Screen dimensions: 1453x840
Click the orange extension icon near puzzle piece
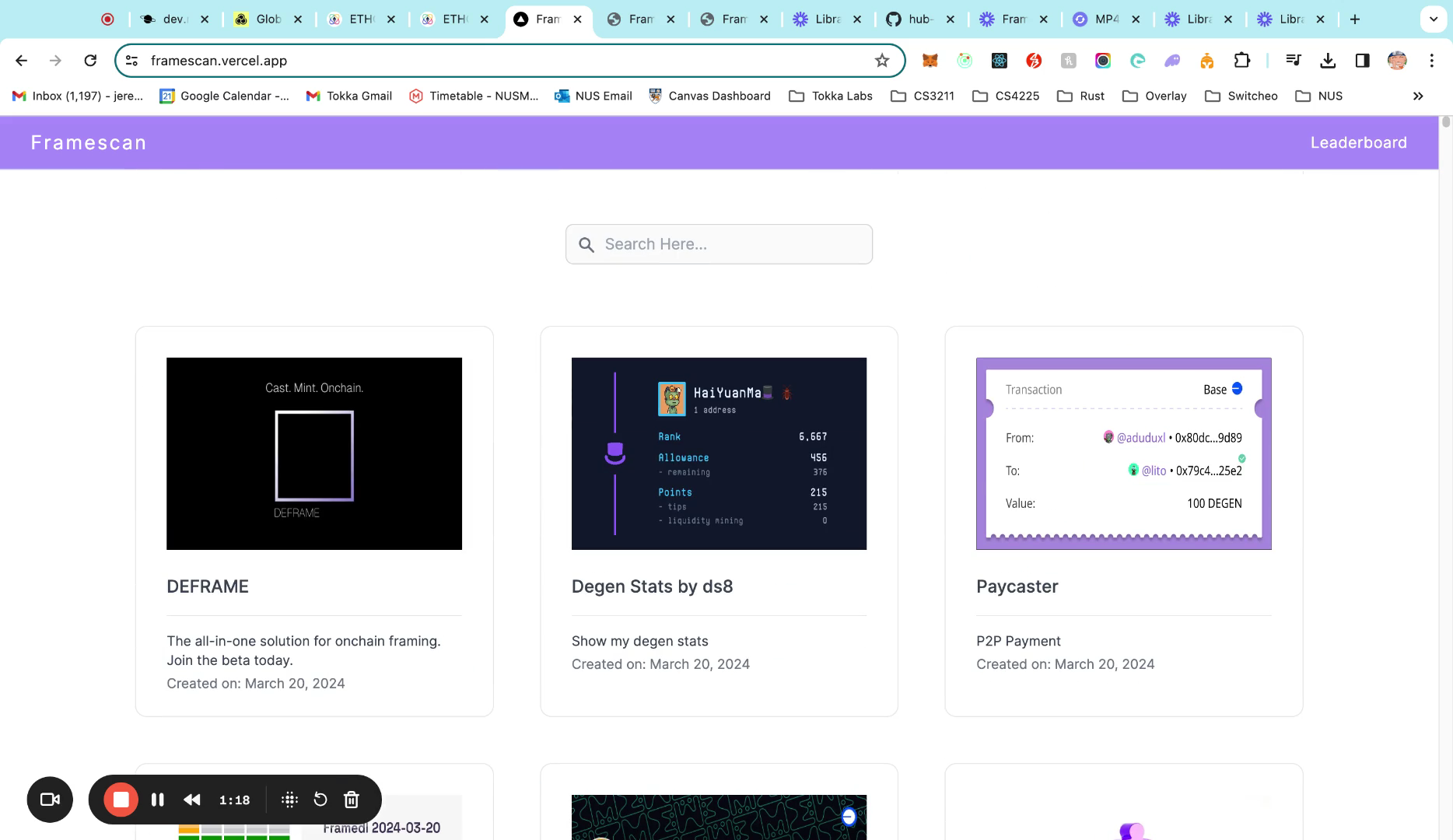point(1207,61)
